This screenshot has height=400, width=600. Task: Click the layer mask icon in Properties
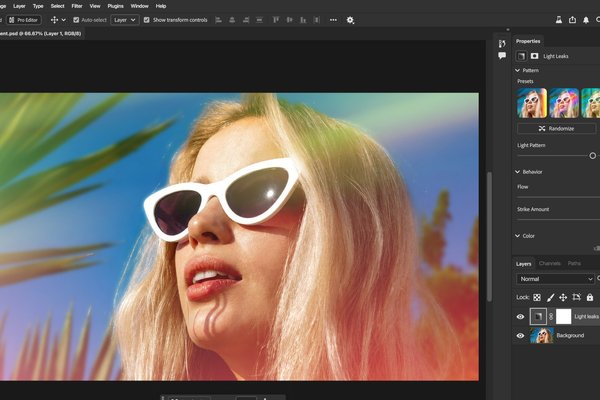coord(534,56)
